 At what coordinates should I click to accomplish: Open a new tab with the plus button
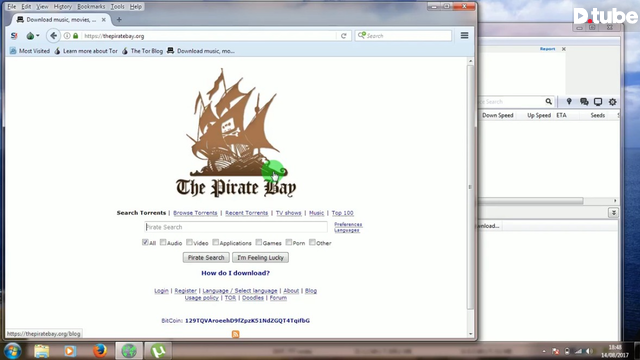pos(119,20)
